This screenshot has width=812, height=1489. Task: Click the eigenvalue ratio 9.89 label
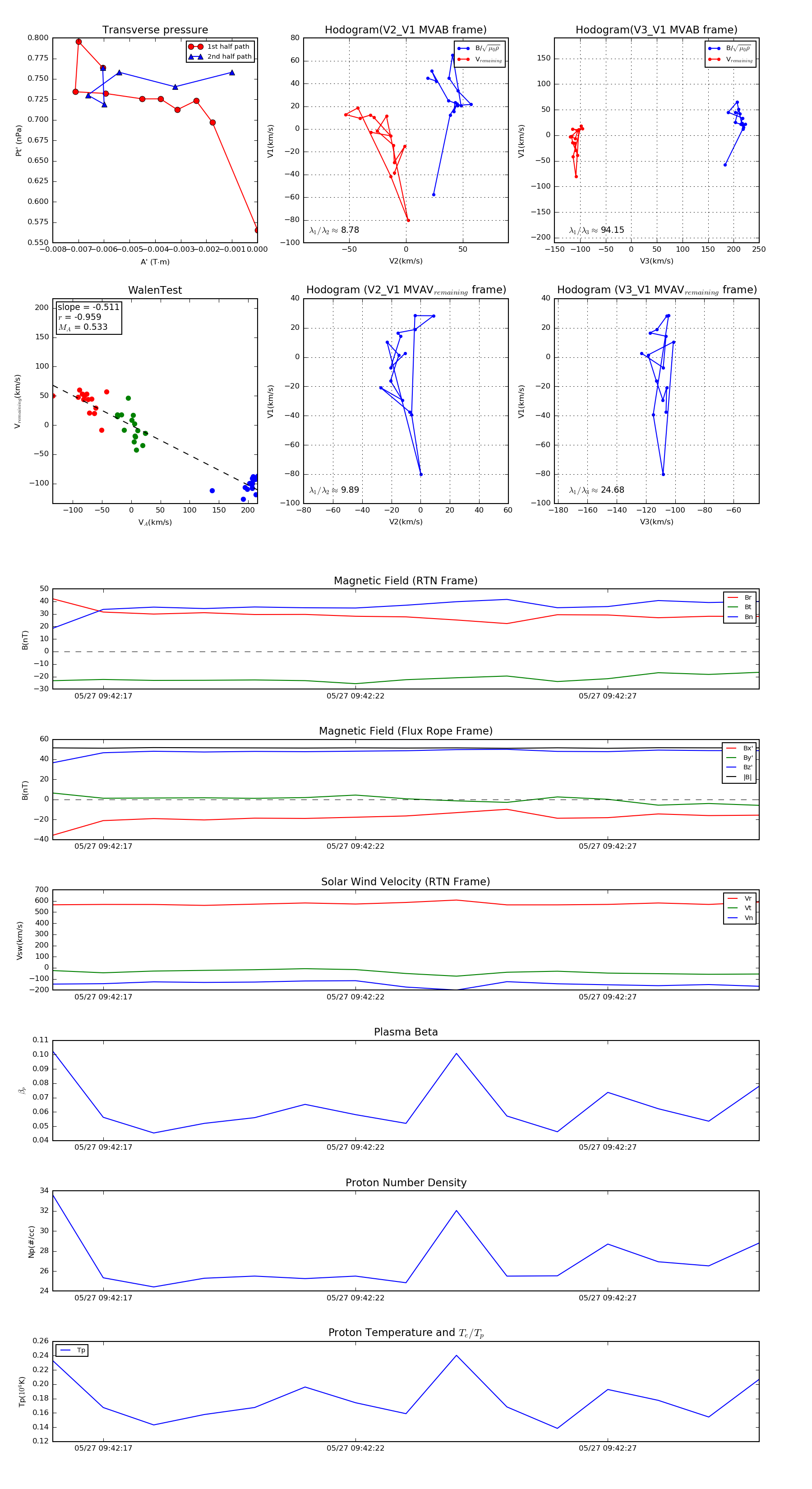(334, 490)
